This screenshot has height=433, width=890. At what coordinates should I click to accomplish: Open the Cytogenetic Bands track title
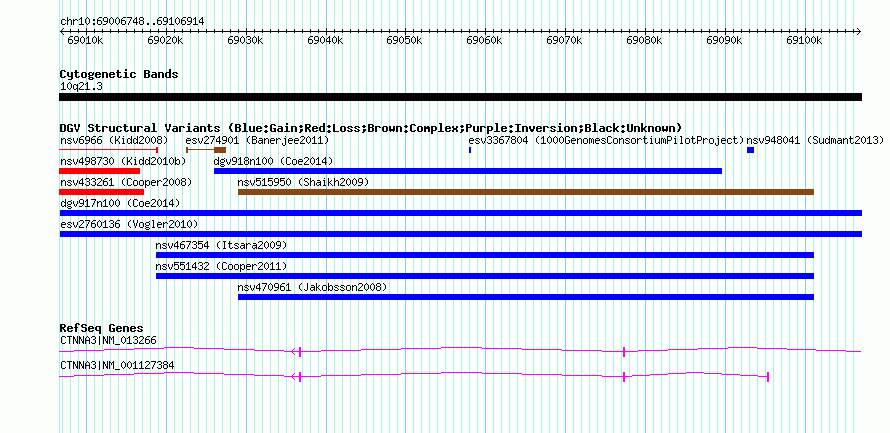tap(119, 74)
